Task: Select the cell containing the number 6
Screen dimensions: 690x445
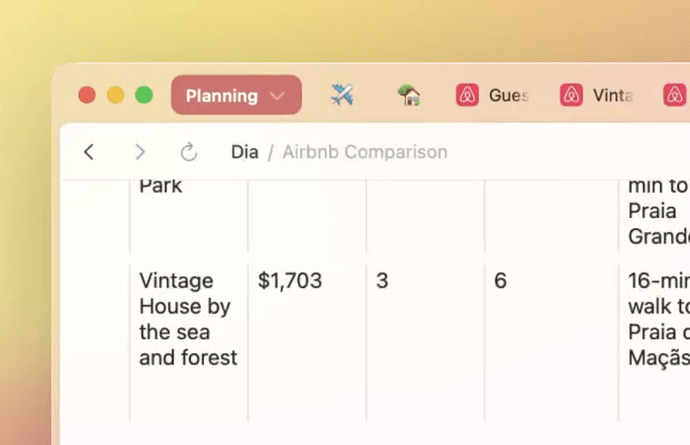Action: pos(500,281)
